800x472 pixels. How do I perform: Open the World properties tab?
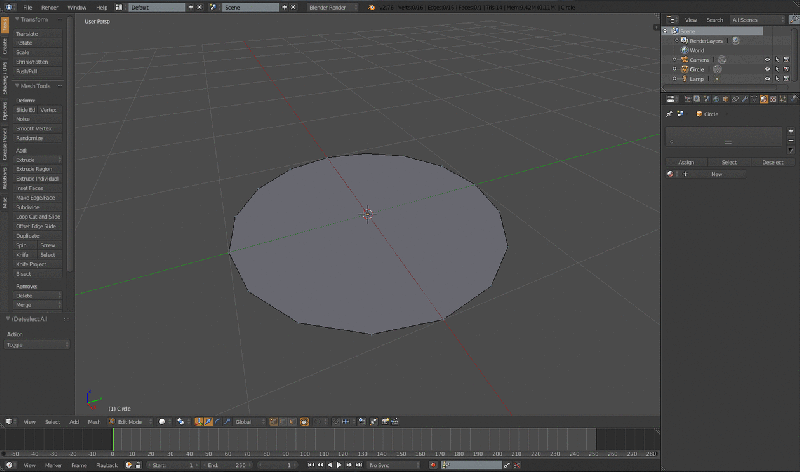click(x=716, y=99)
